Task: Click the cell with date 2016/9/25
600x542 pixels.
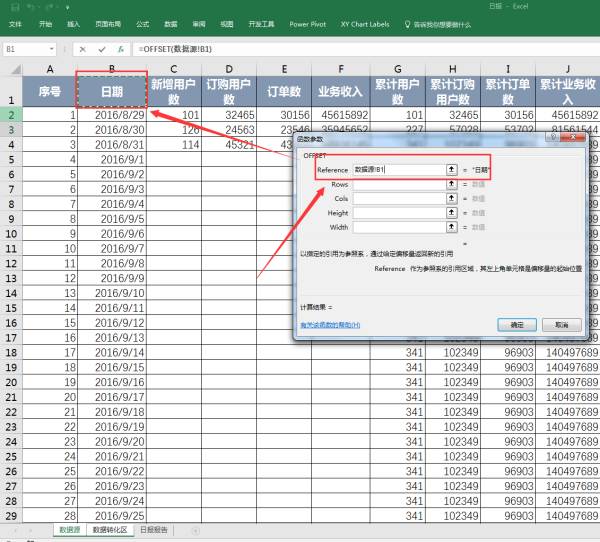Action: [112, 516]
